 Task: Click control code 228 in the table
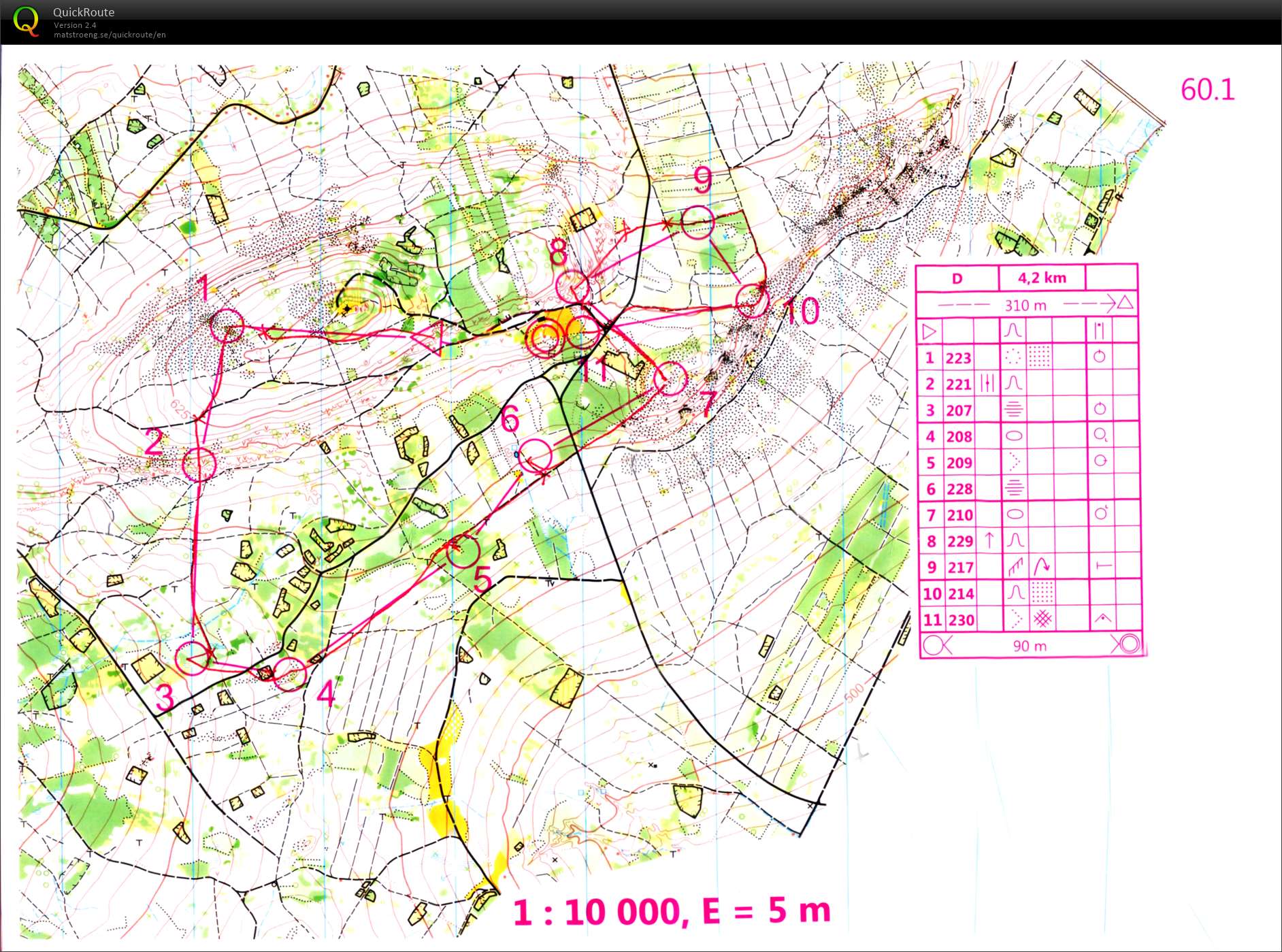[959, 489]
